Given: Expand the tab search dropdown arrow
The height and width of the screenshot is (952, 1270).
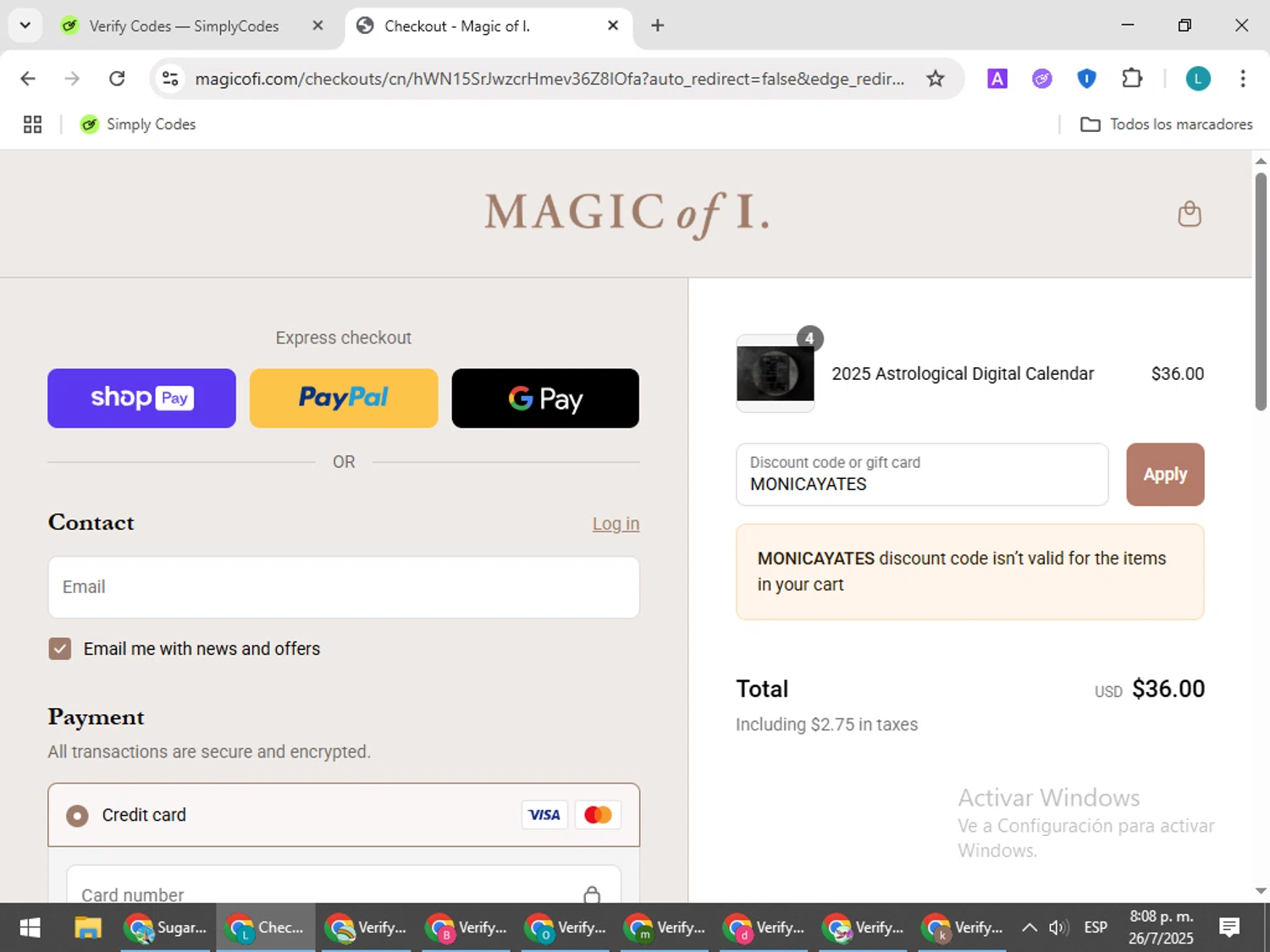Looking at the screenshot, I should click(x=25, y=25).
